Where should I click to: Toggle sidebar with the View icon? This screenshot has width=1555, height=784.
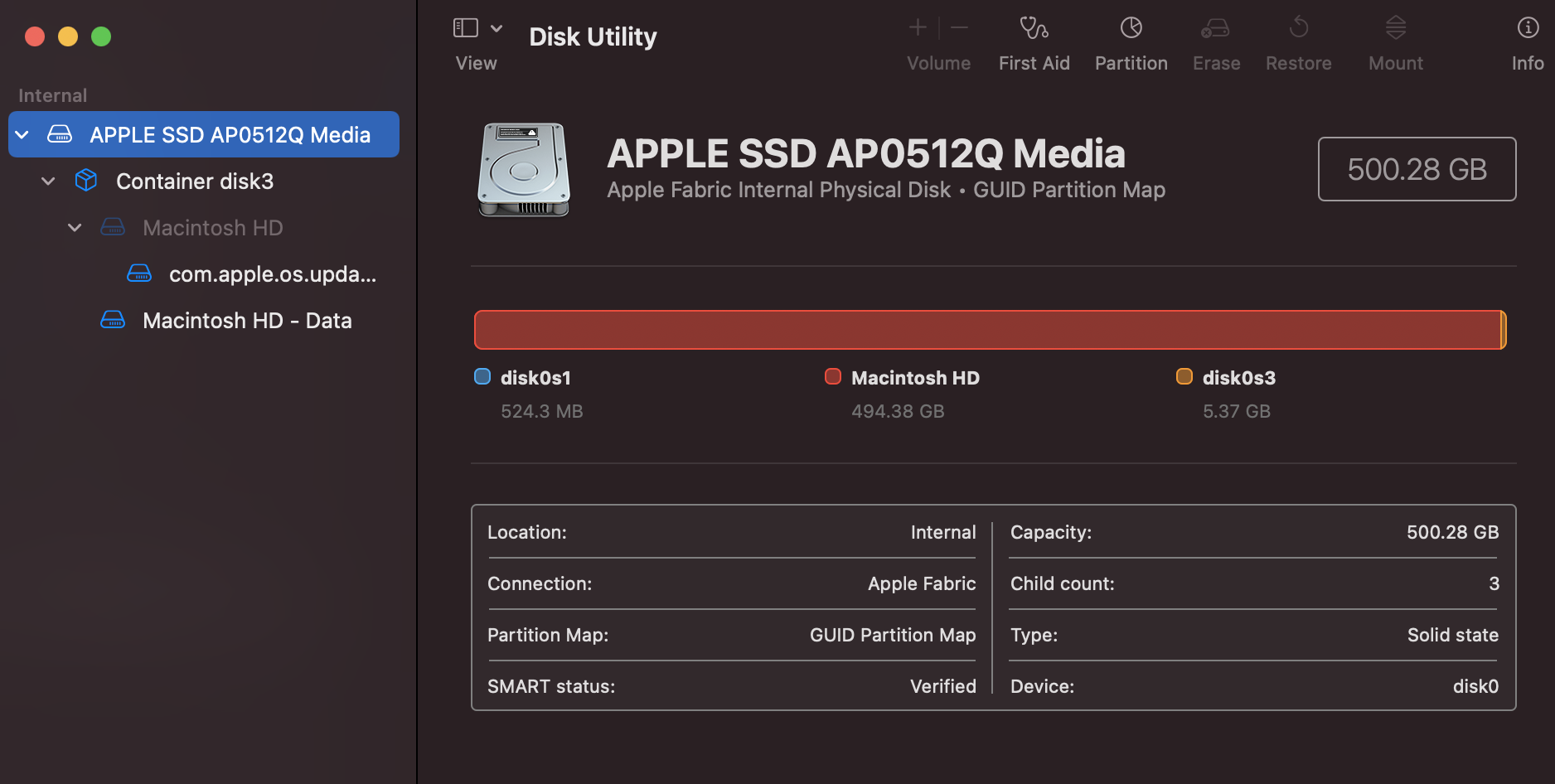[466, 28]
